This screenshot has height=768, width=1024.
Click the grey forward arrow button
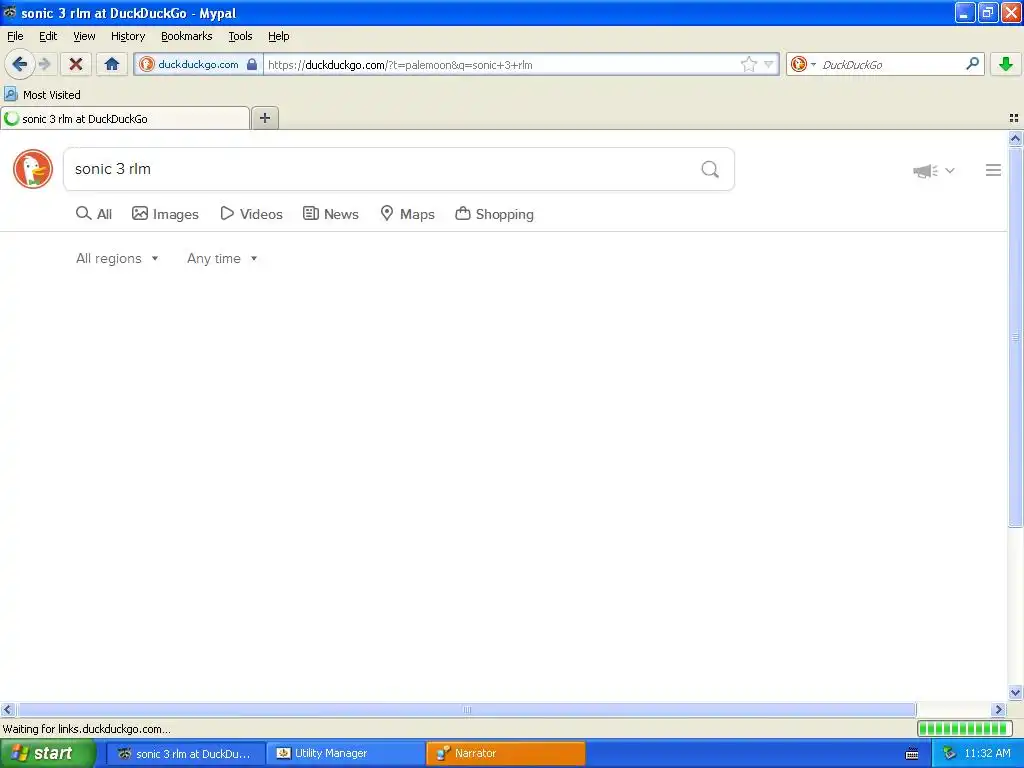click(44, 64)
